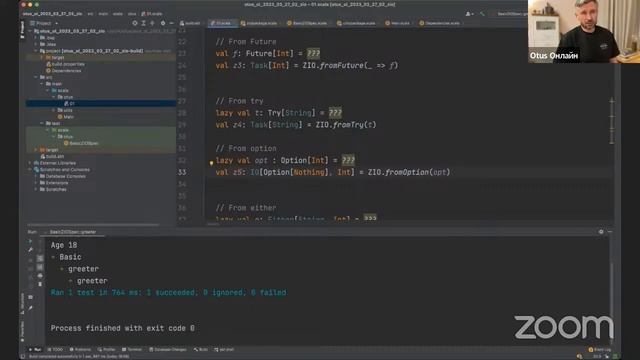Open Run panel gear settings
The width and height of the screenshot is (640, 360).
[601, 232]
